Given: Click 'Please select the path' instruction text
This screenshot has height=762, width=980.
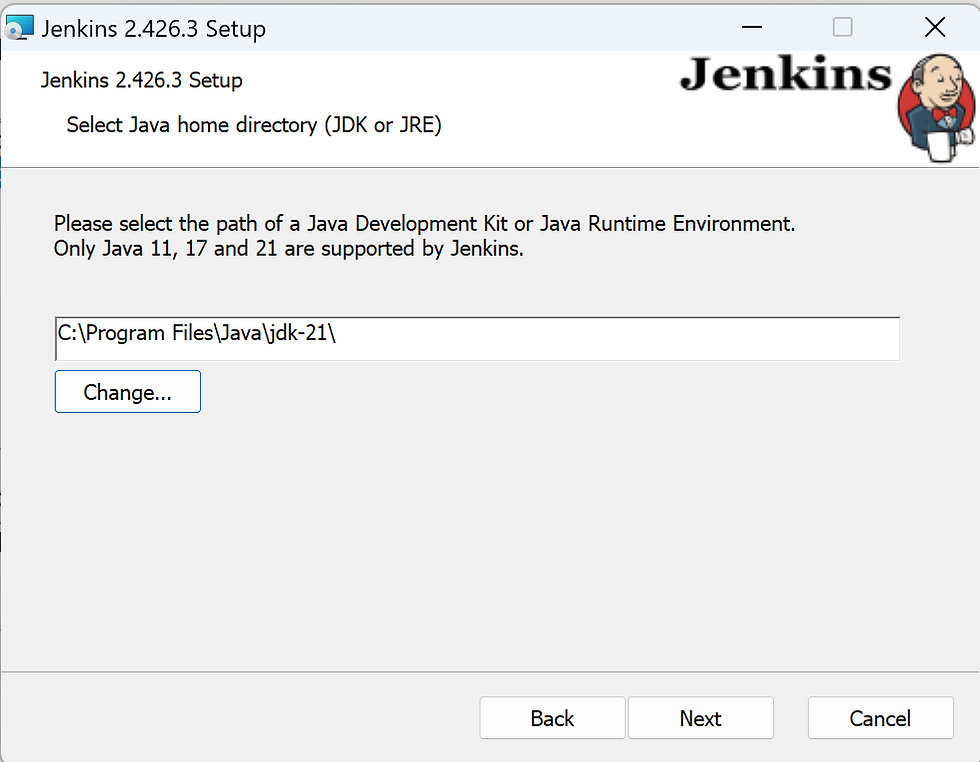Looking at the screenshot, I should [424, 224].
